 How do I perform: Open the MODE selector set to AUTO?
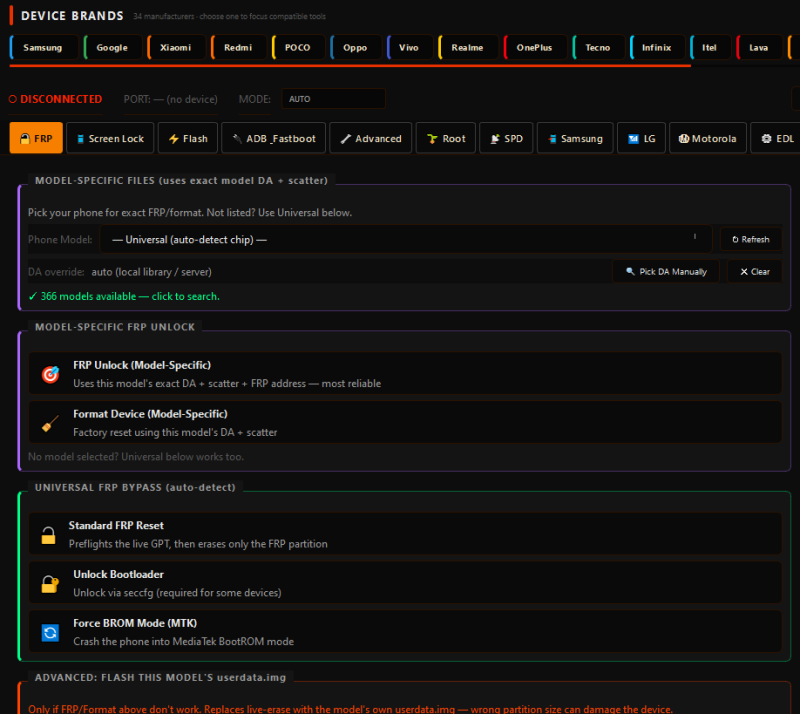pyautogui.click(x=333, y=99)
